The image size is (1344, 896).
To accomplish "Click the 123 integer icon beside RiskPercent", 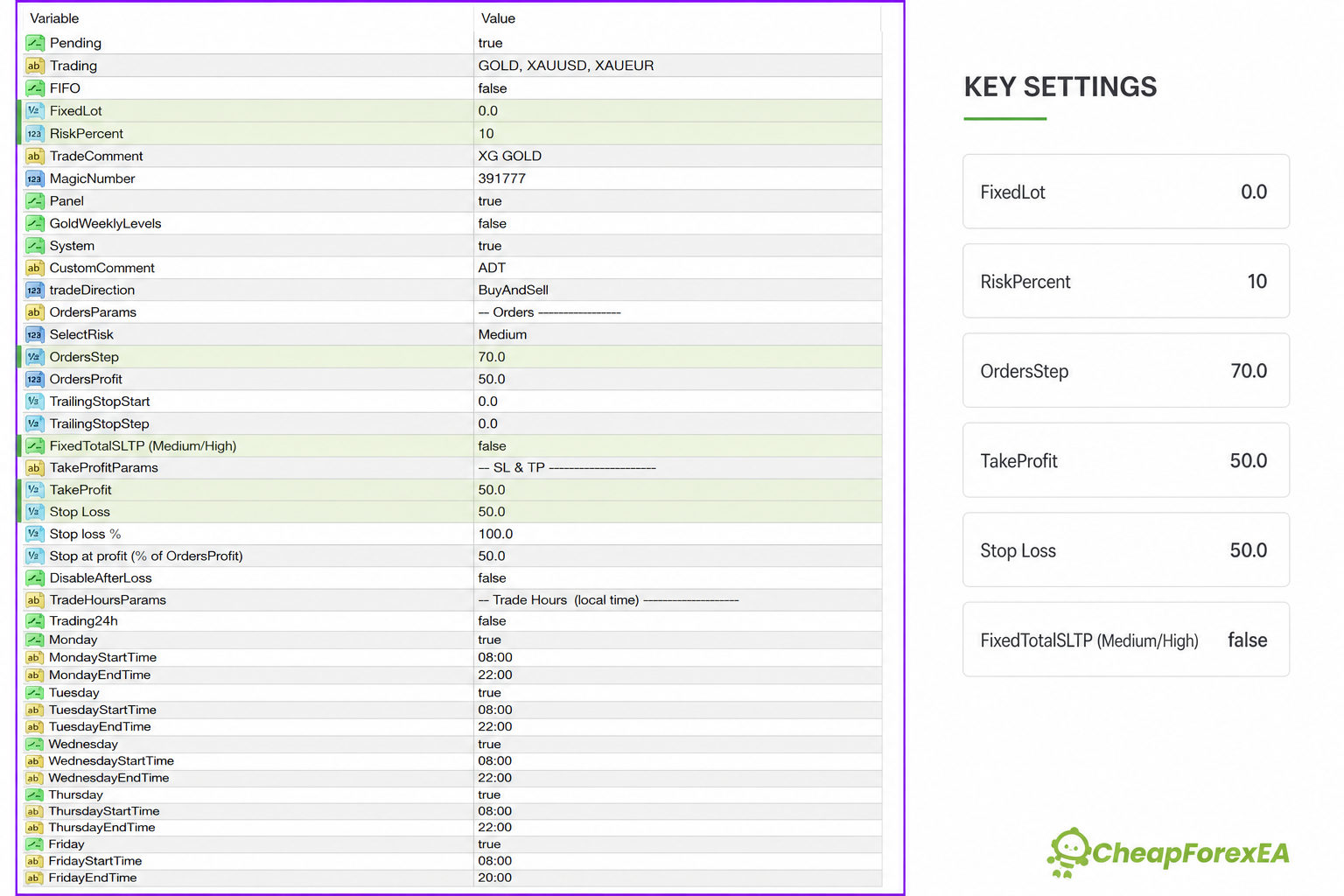I will 34,134.
